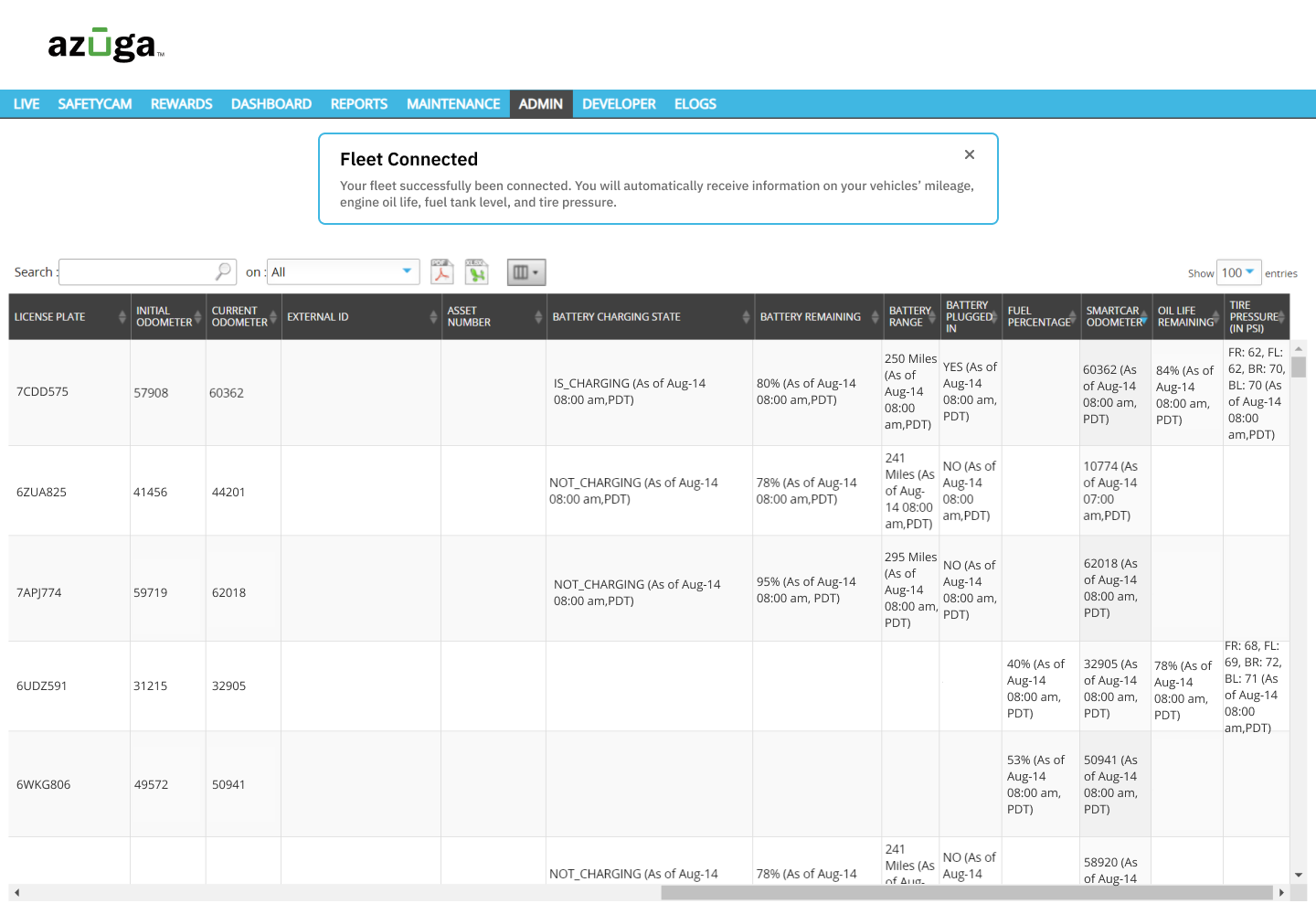Viewport: 1316px width, 914px height.
Task: Click the Azuga logo
Action: [x=103, y=44]
